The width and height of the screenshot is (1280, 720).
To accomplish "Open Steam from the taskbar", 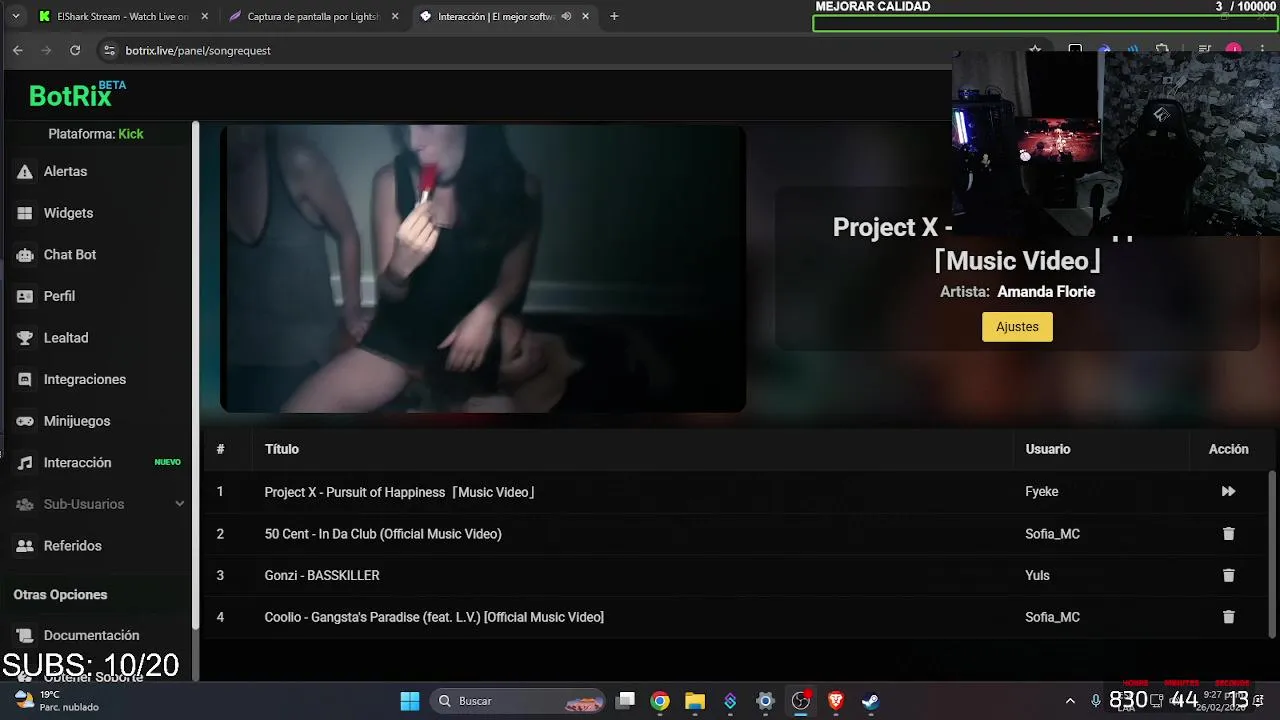I will [870, 701].
